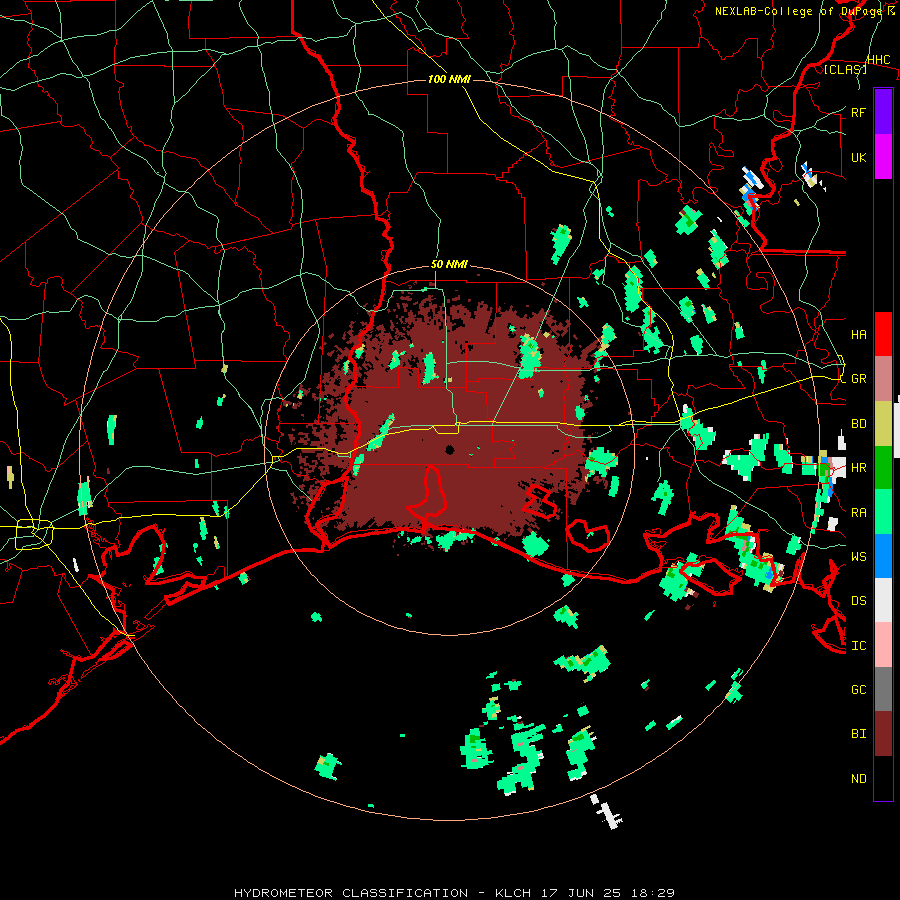Click the RA legend label
This screenshot has height=900, width=900.
point(858,513)
